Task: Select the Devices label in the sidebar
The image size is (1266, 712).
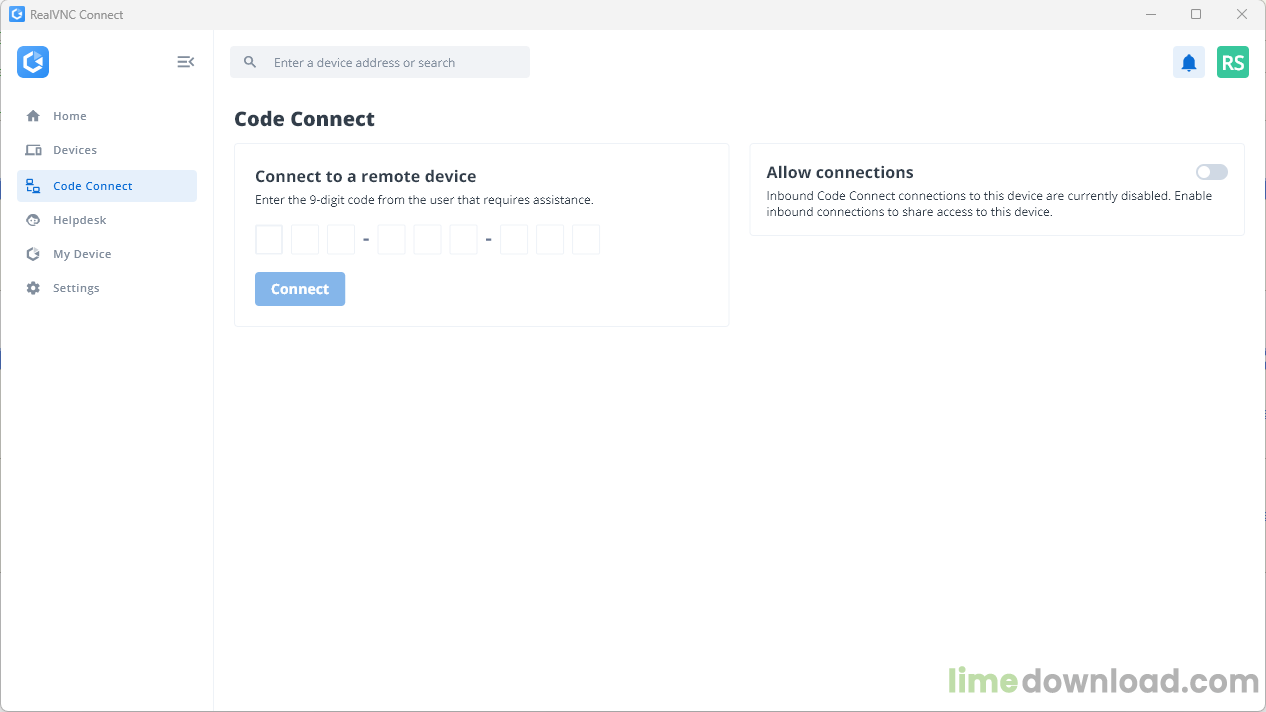Action: (x=75, y=150)
